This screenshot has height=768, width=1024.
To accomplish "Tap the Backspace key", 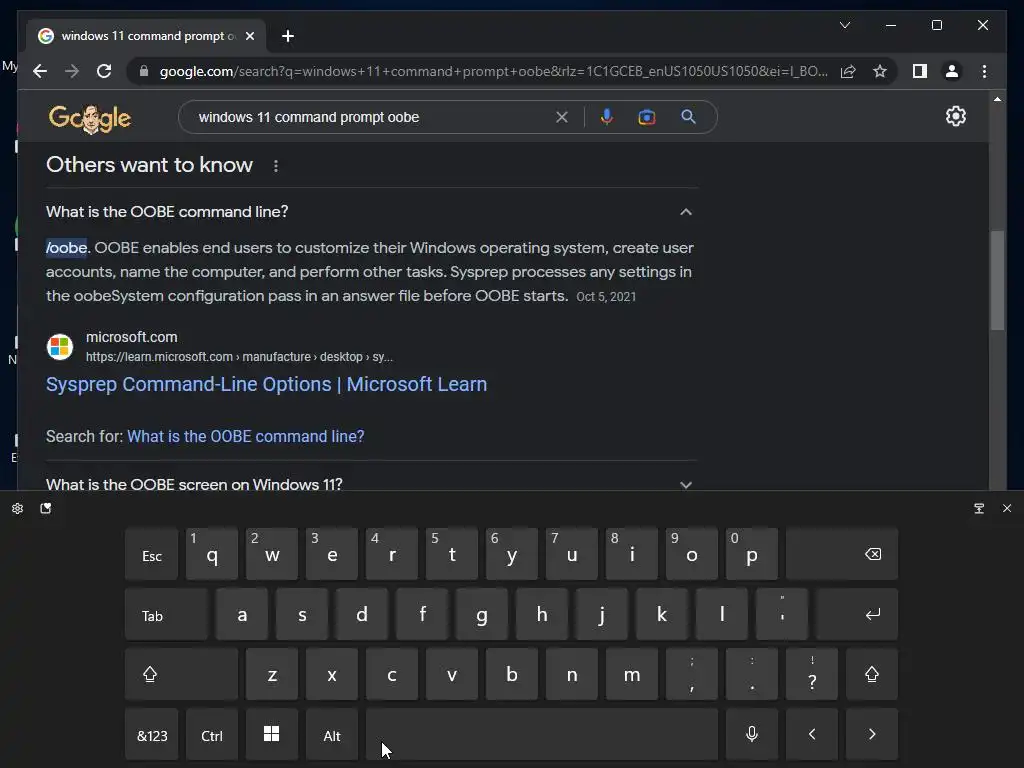I will click(842, 554).
